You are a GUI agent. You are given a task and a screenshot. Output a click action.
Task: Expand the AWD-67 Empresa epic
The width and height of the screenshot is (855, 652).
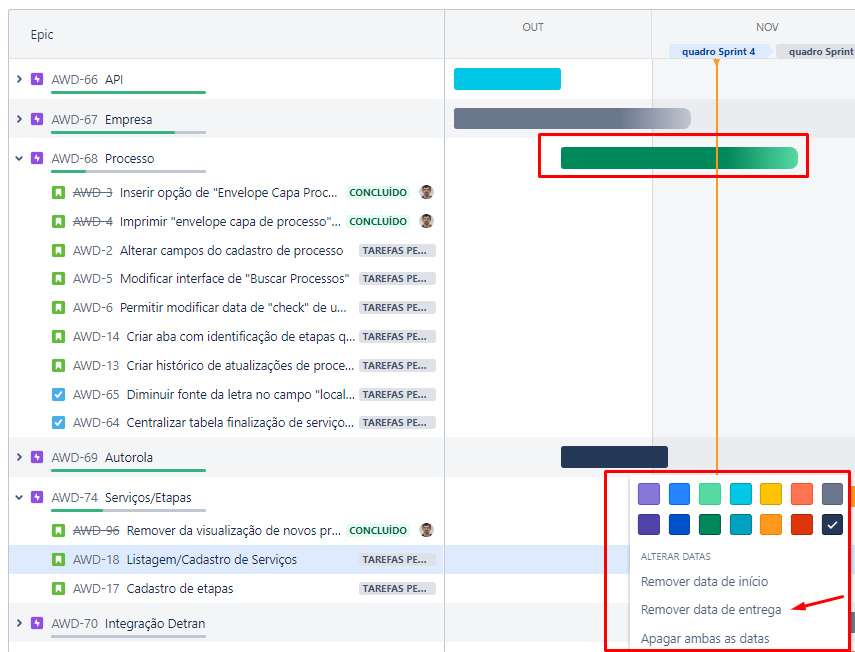point(19,119)
